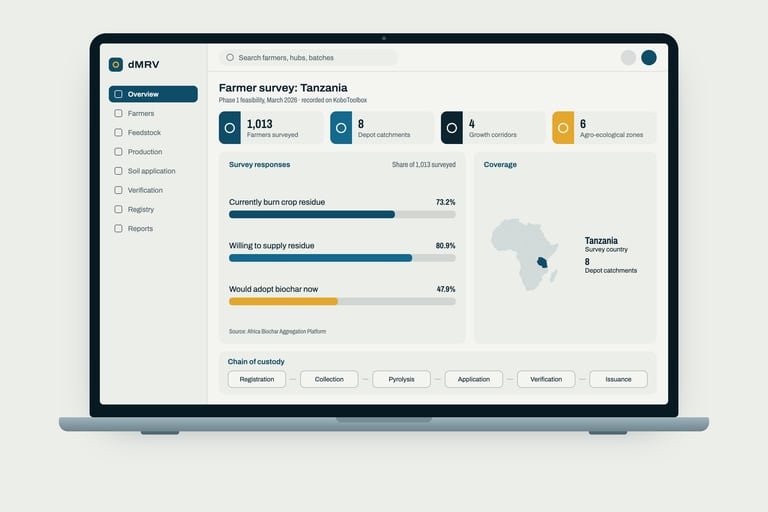The image size is (768, 512).
Task: Click Share of 1,013 surveyed text
Action: [424, 165]
